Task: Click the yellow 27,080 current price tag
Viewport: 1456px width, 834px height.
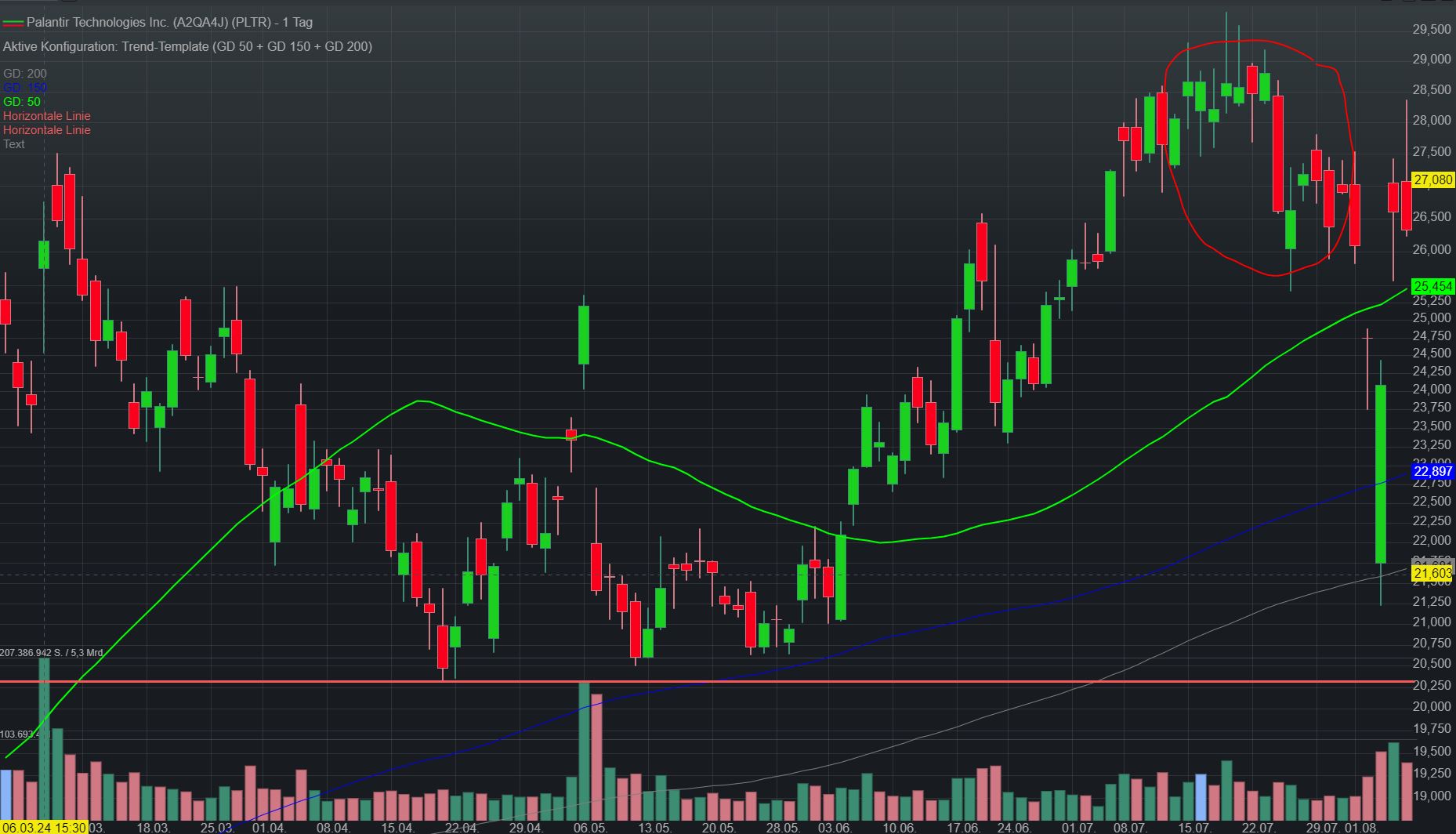Action: pos(1432,179)
